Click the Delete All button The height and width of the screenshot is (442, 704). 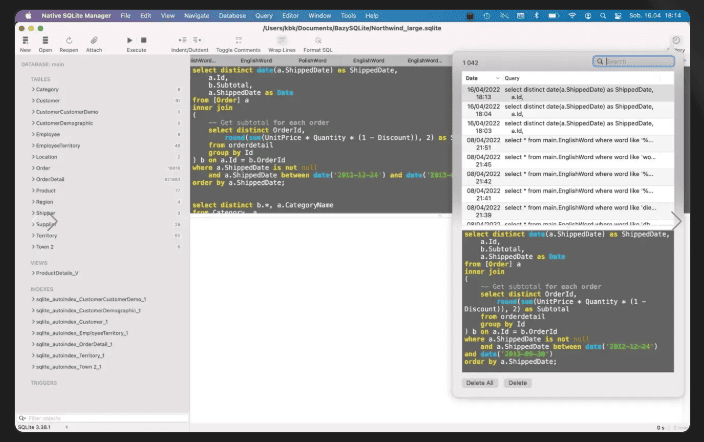[480, 383]
